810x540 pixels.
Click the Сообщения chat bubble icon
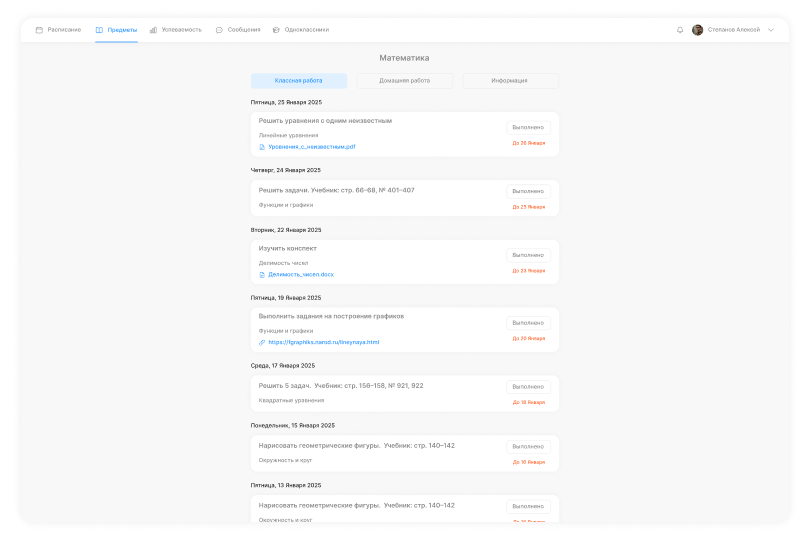pos(219,30)
